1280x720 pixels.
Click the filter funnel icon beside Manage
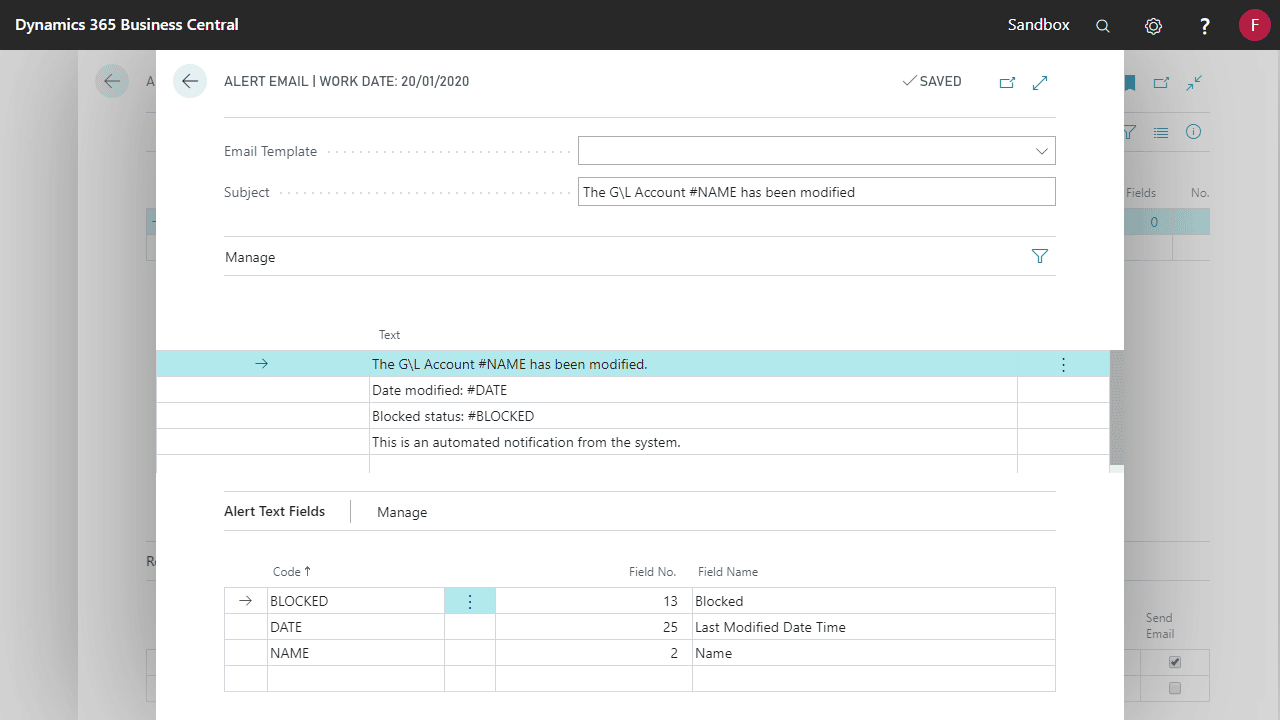[x=1039, y=257]
